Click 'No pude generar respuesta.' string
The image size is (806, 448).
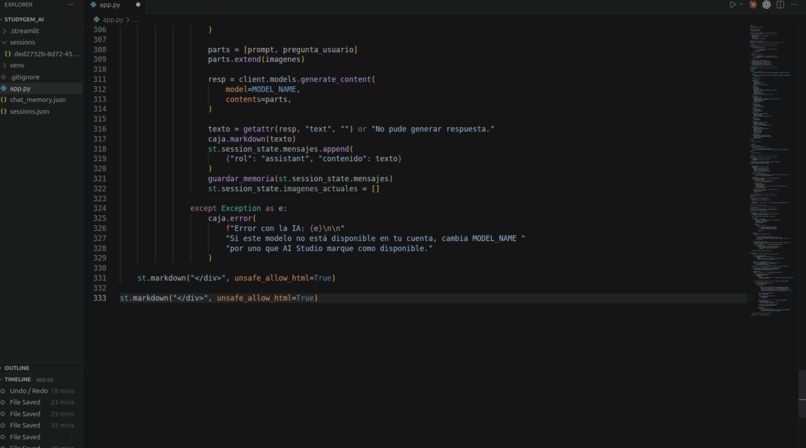point(432,129)
